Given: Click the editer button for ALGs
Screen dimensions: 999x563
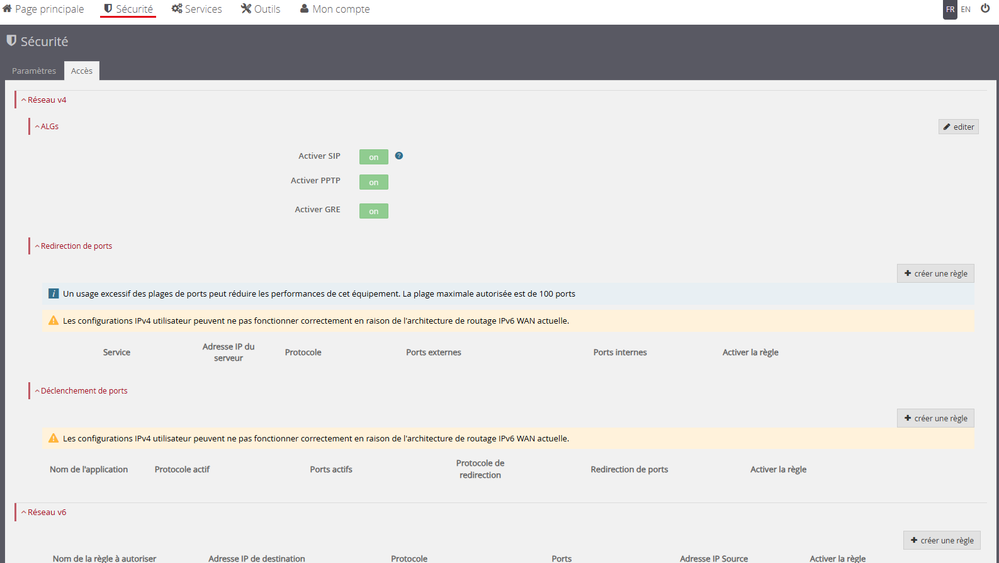Looking at the screenshot, I should tap(958, 127).
